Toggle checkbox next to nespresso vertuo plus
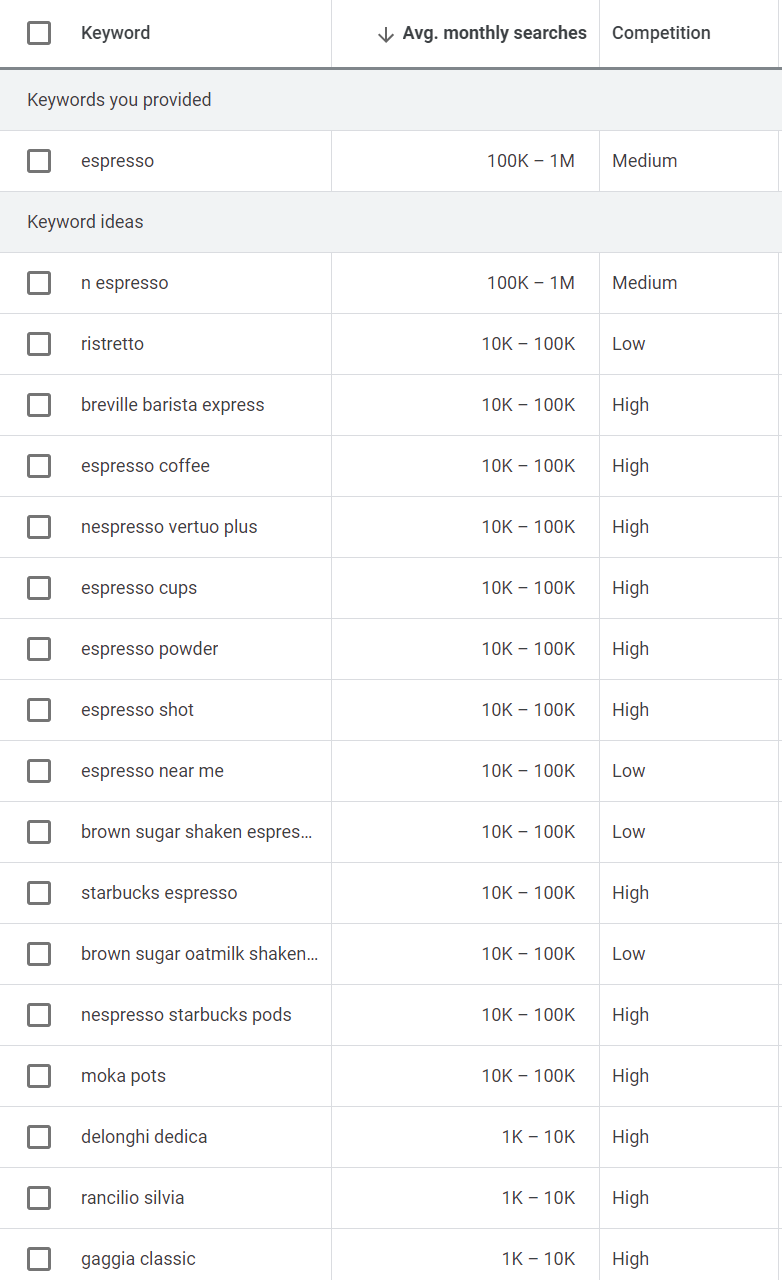The image size is (782, 1280). tap(39, 527)
